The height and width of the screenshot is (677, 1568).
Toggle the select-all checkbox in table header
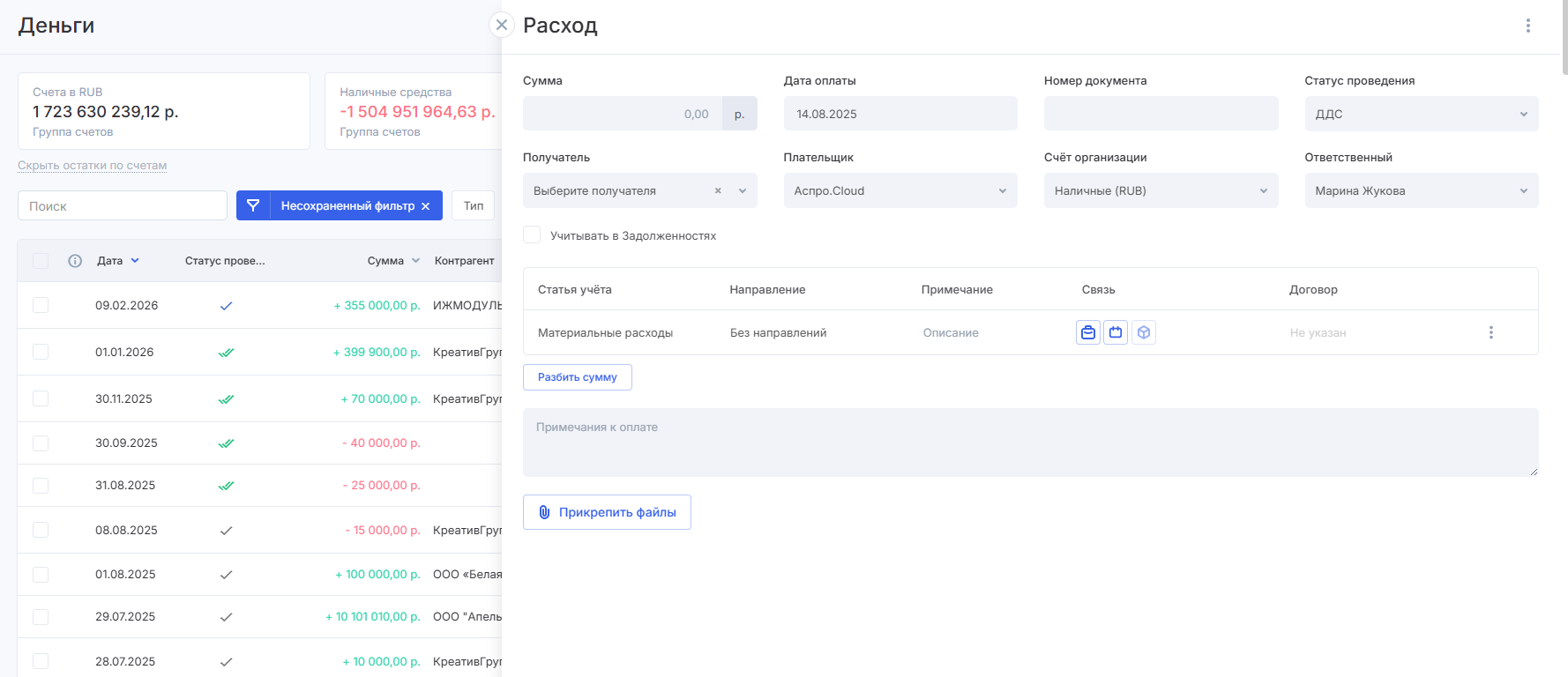(41, 261)
